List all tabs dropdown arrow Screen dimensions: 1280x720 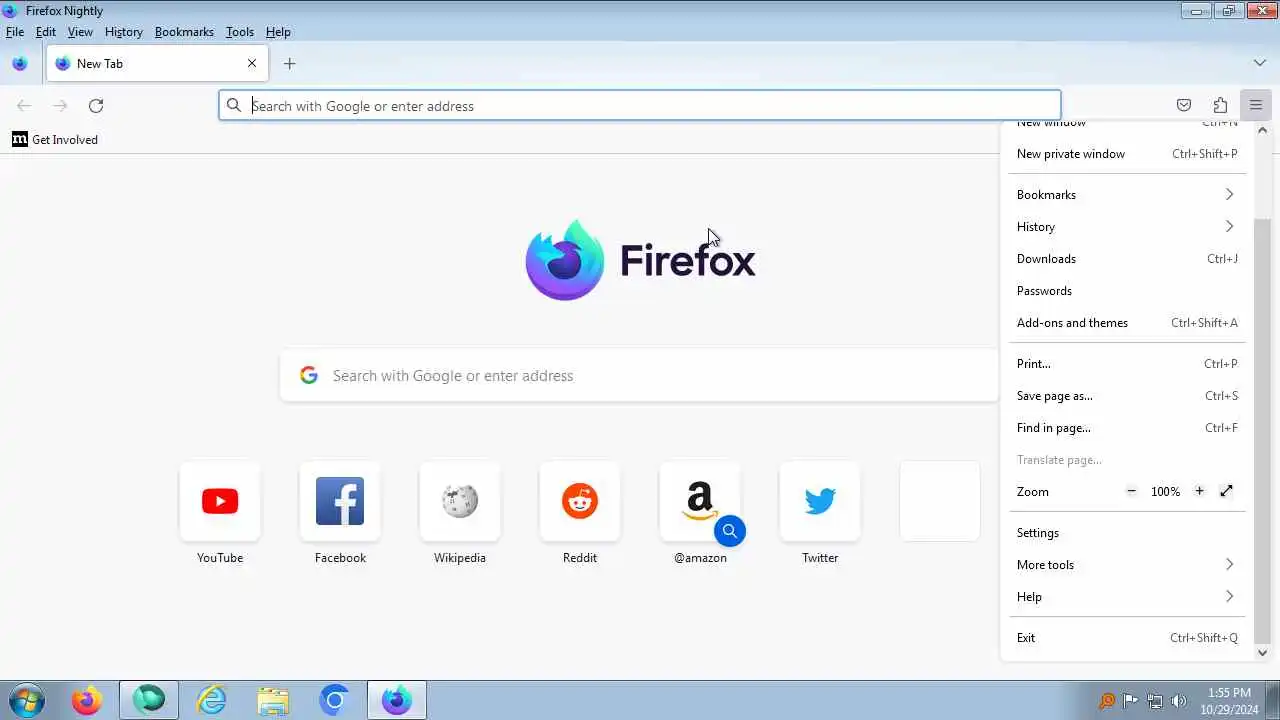pos(1260,63)
